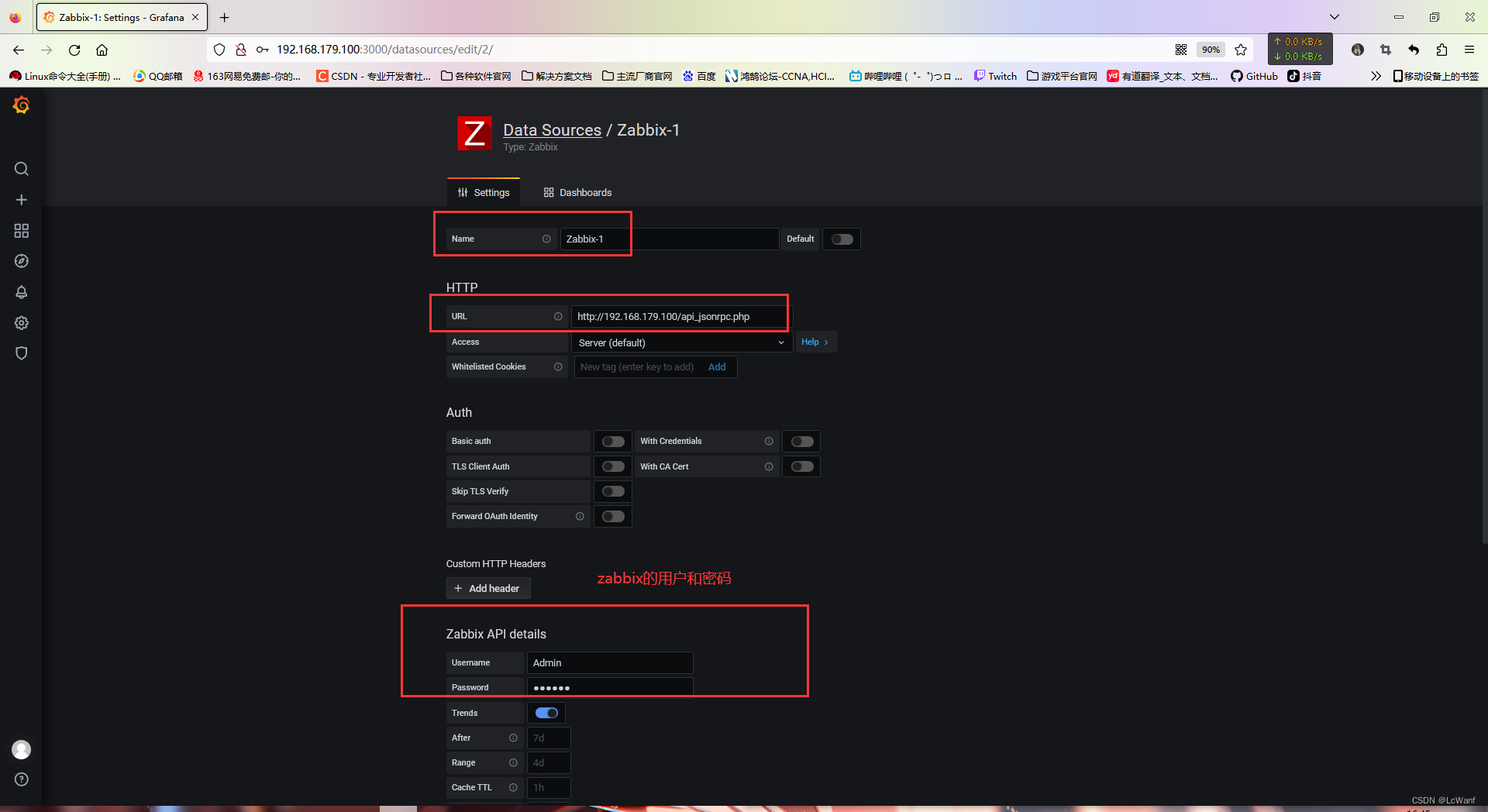Click the page vertical scrollbar
This screenshot has height=812, width=1488.
click(1483, 318)
